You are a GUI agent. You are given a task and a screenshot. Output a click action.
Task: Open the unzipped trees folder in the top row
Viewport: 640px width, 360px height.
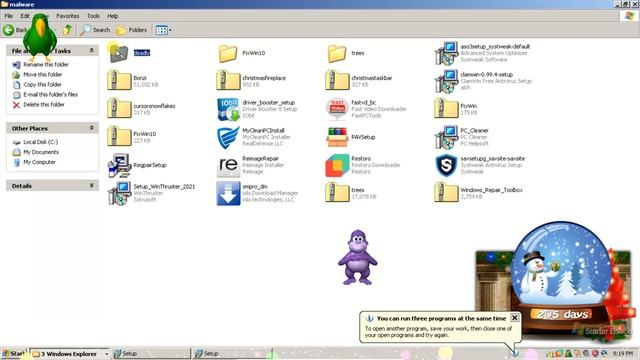(x=337, y=53)
